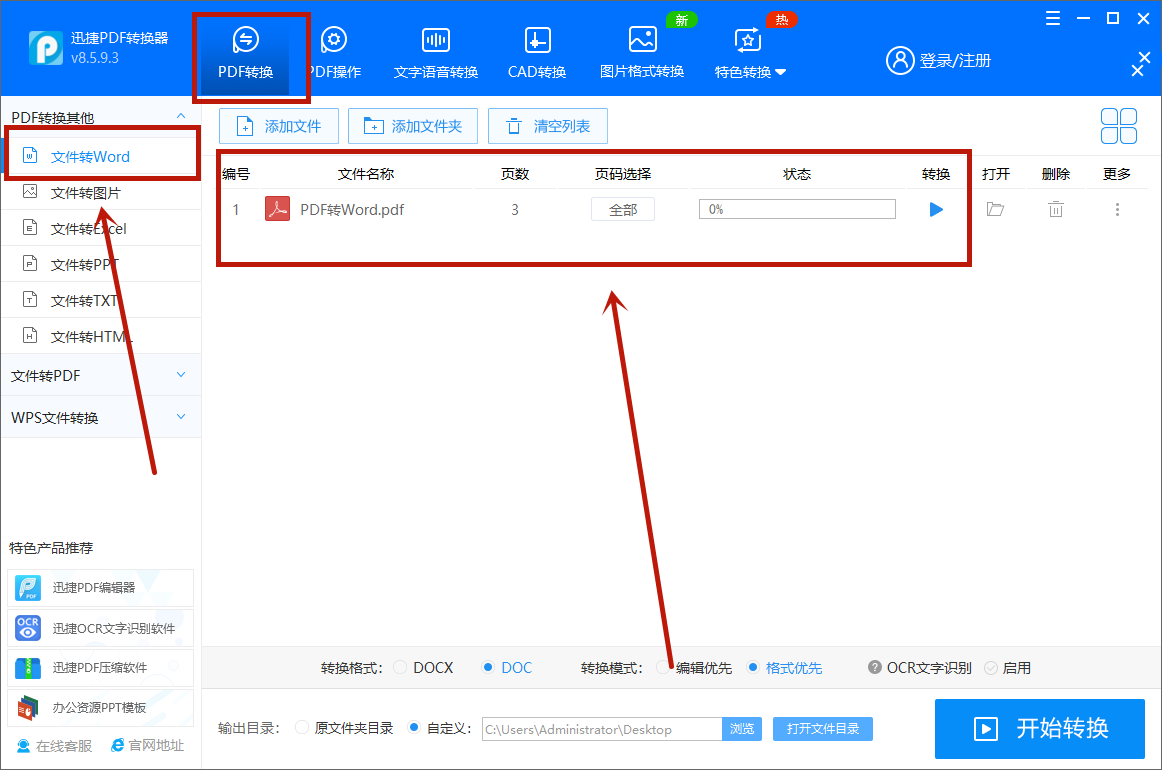
Task: Enable OCR文字识别 recognition
Action: coord(990,667)
